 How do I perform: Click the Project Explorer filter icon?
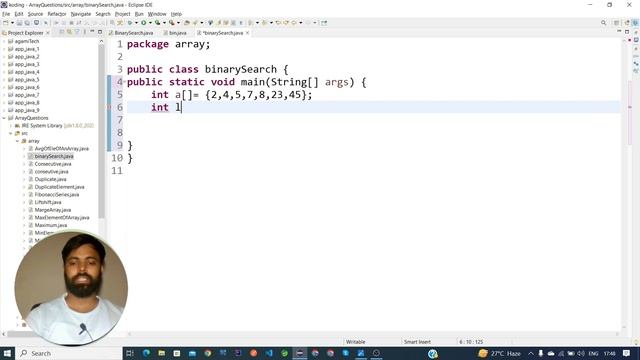click(77, 32)
